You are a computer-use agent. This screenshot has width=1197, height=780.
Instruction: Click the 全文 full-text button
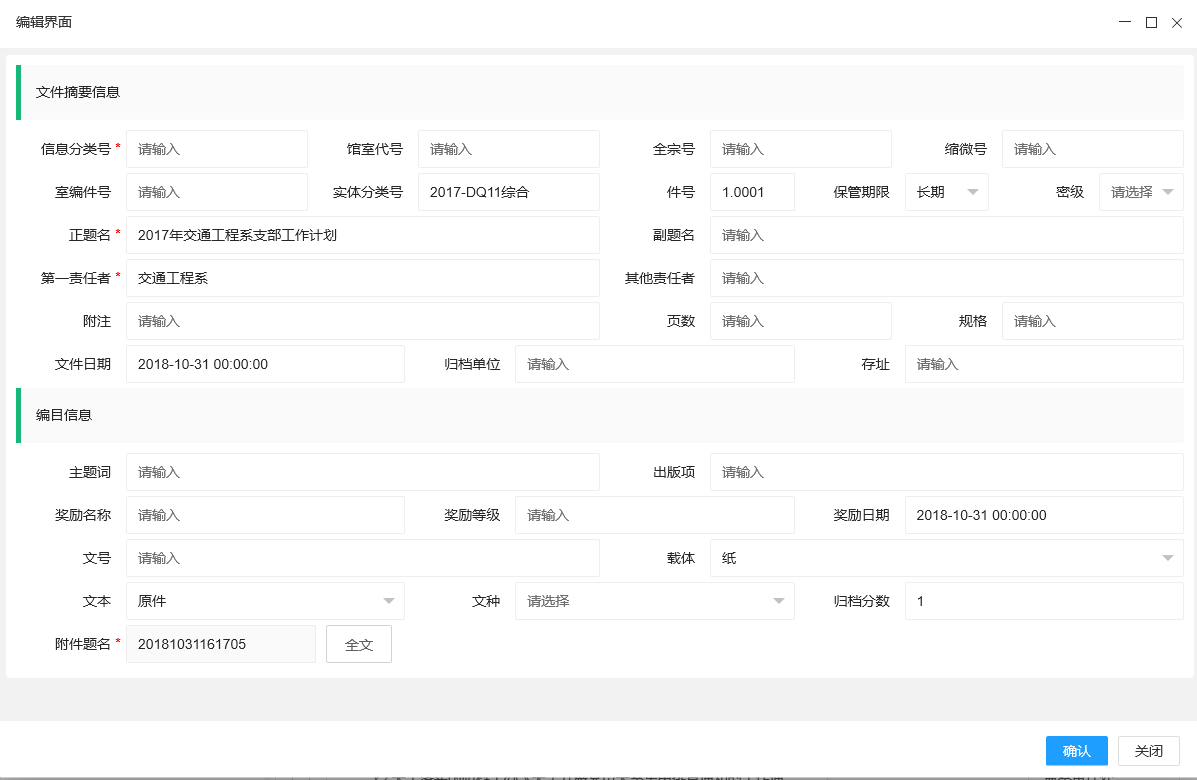point(358,644)
